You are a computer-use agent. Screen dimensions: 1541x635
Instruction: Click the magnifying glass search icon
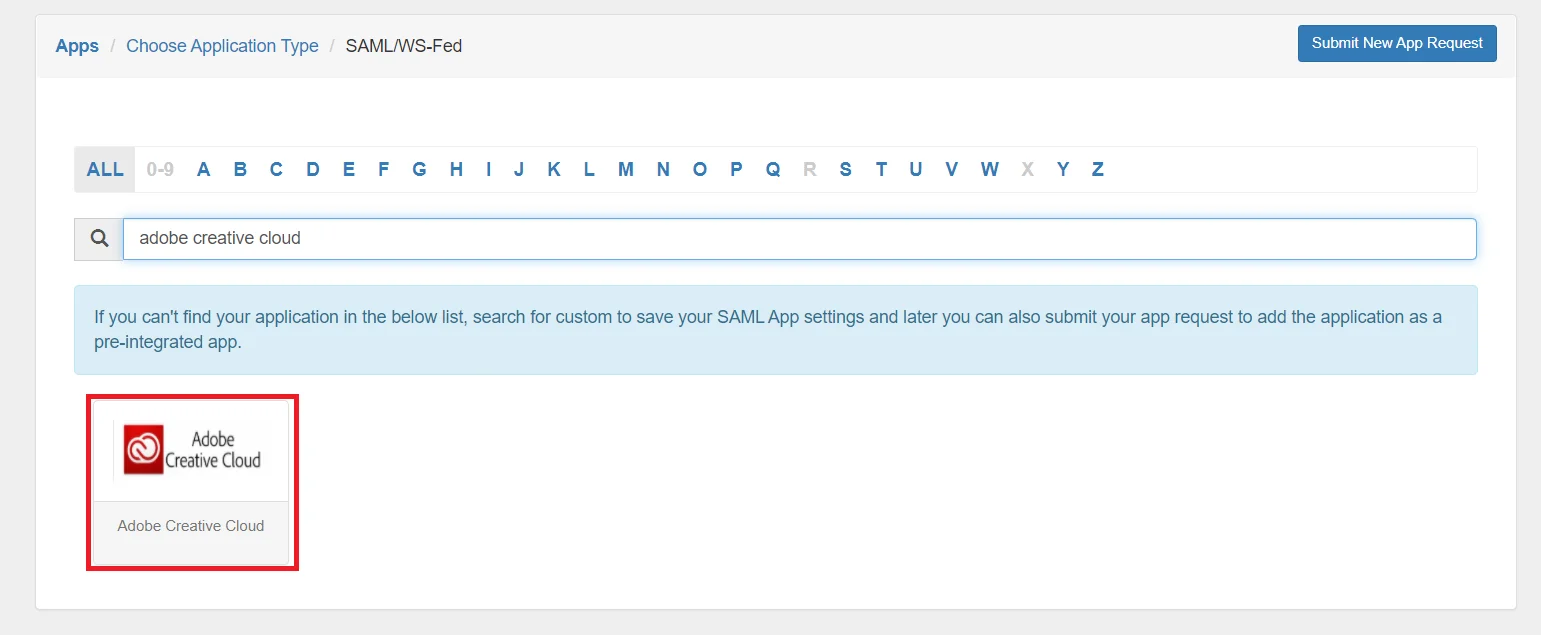pyautogui.click(x=99, y=239)
